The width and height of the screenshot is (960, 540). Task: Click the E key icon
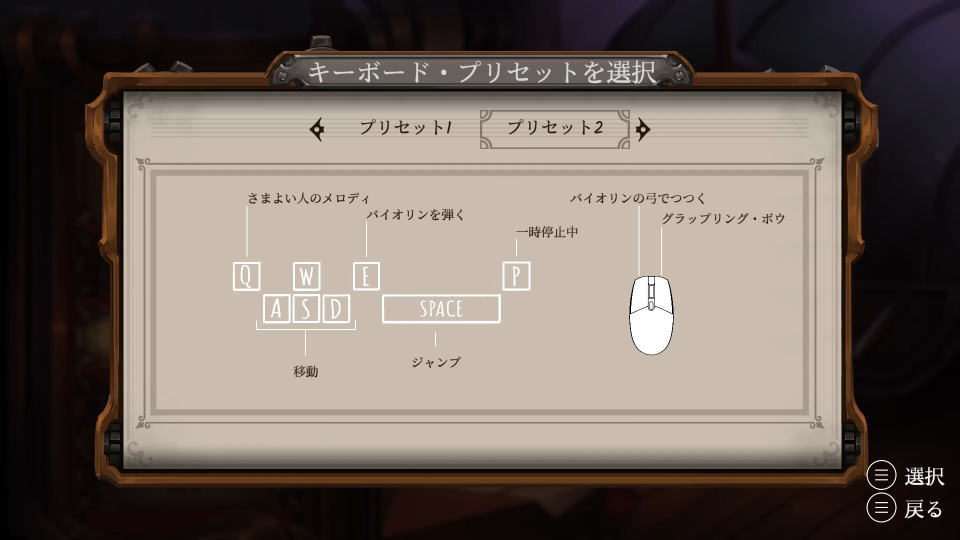[366, 276]
